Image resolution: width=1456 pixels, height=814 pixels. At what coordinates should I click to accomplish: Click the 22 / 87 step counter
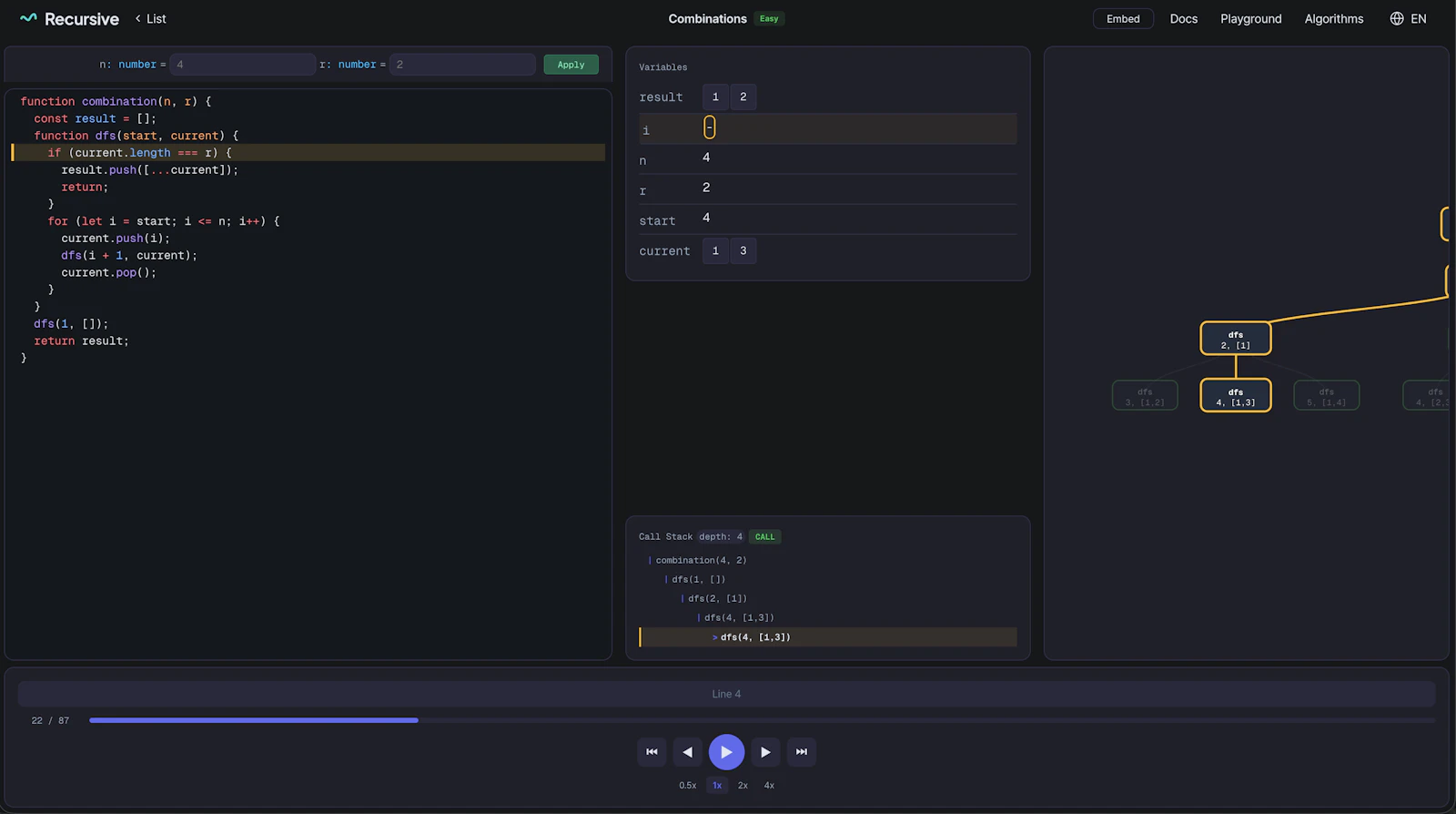[50, 720]
